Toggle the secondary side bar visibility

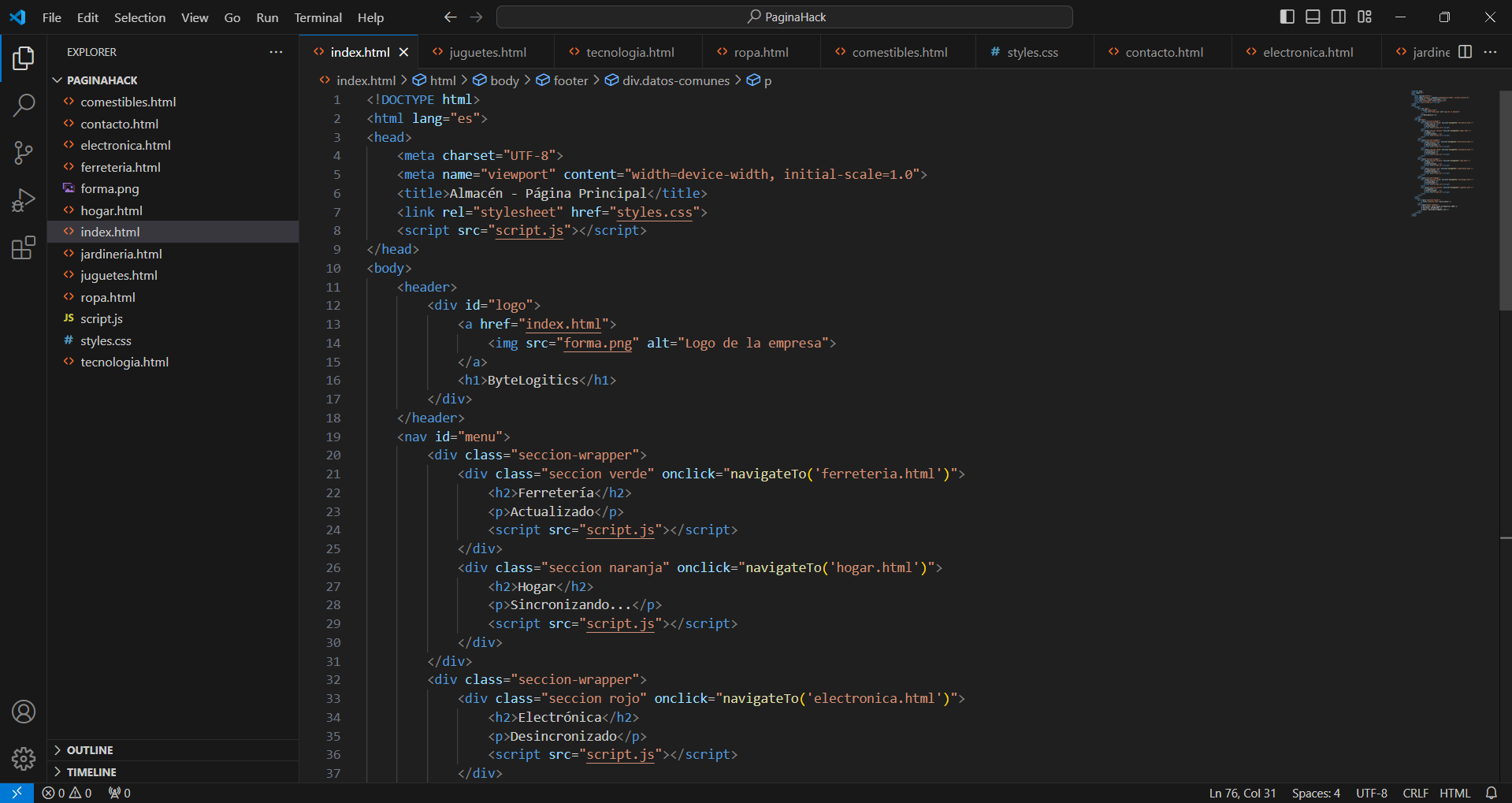coord(1339,17)
